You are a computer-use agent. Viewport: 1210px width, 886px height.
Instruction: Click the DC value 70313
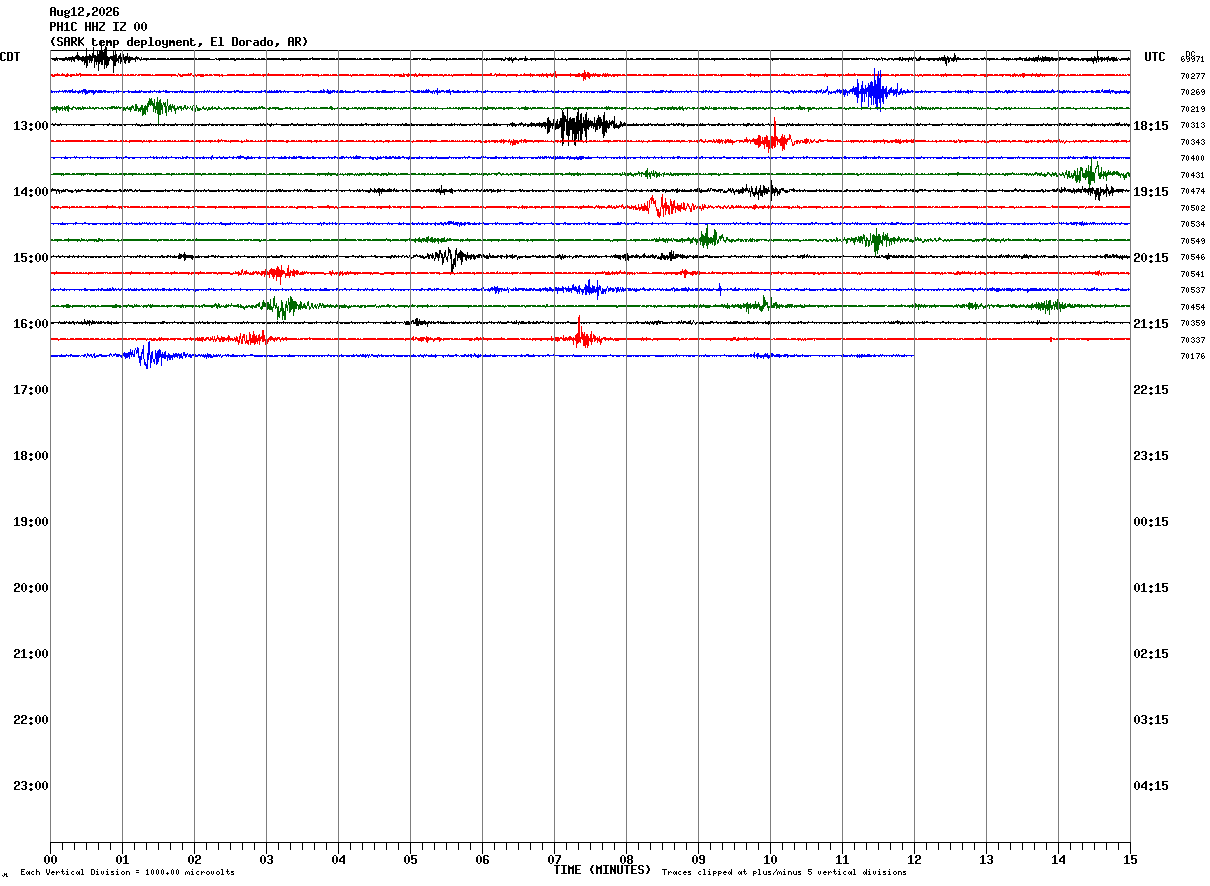point(1192,125)
